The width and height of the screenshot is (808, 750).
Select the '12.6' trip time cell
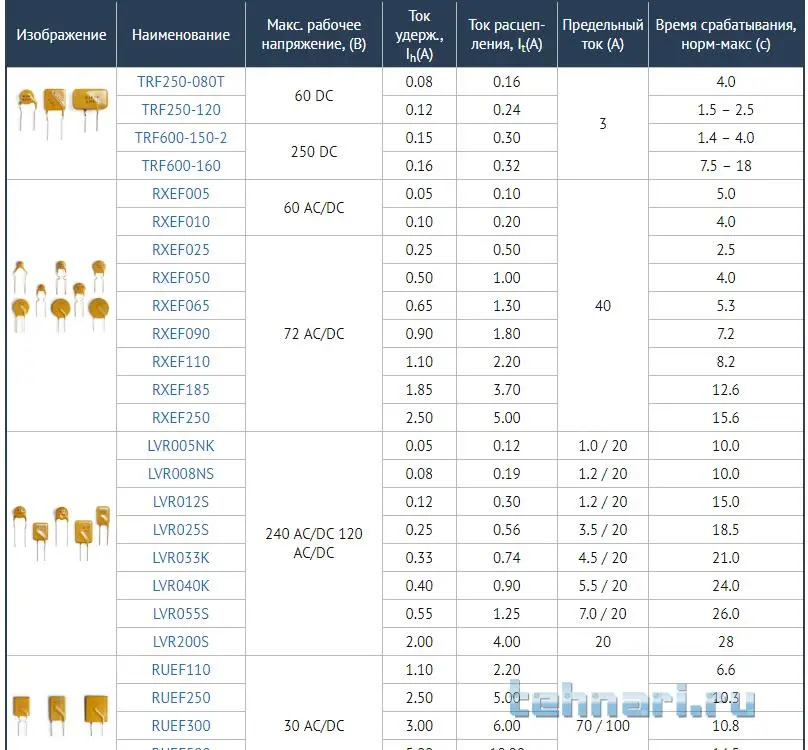tap(726, 390)
